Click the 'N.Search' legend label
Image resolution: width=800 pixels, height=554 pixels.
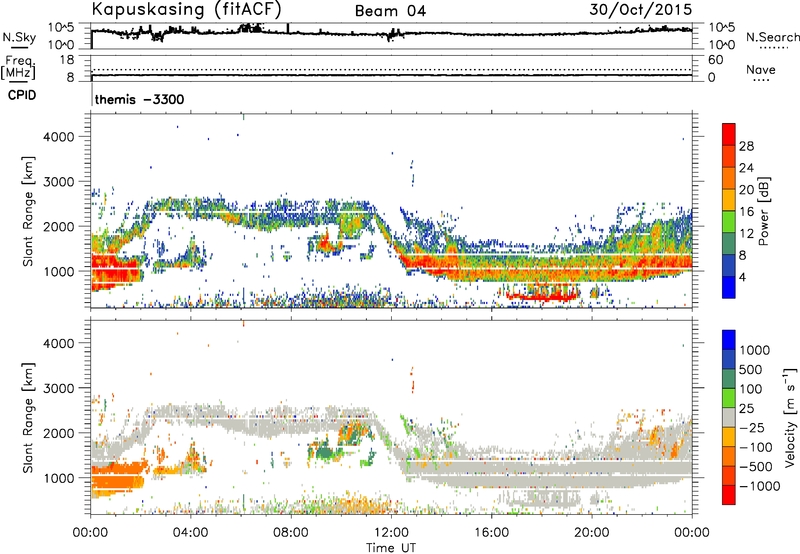(x=773, y=37)
